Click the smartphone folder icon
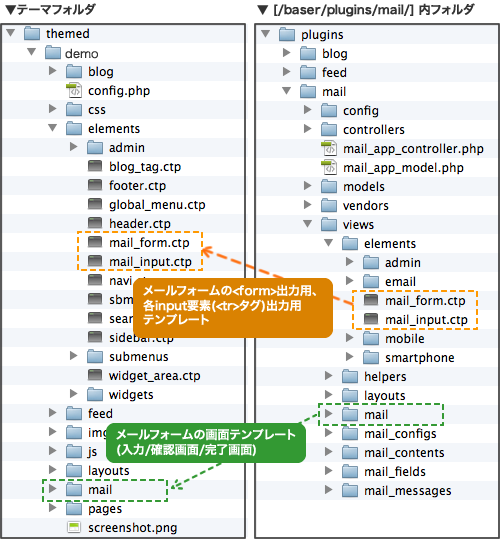 371,358
